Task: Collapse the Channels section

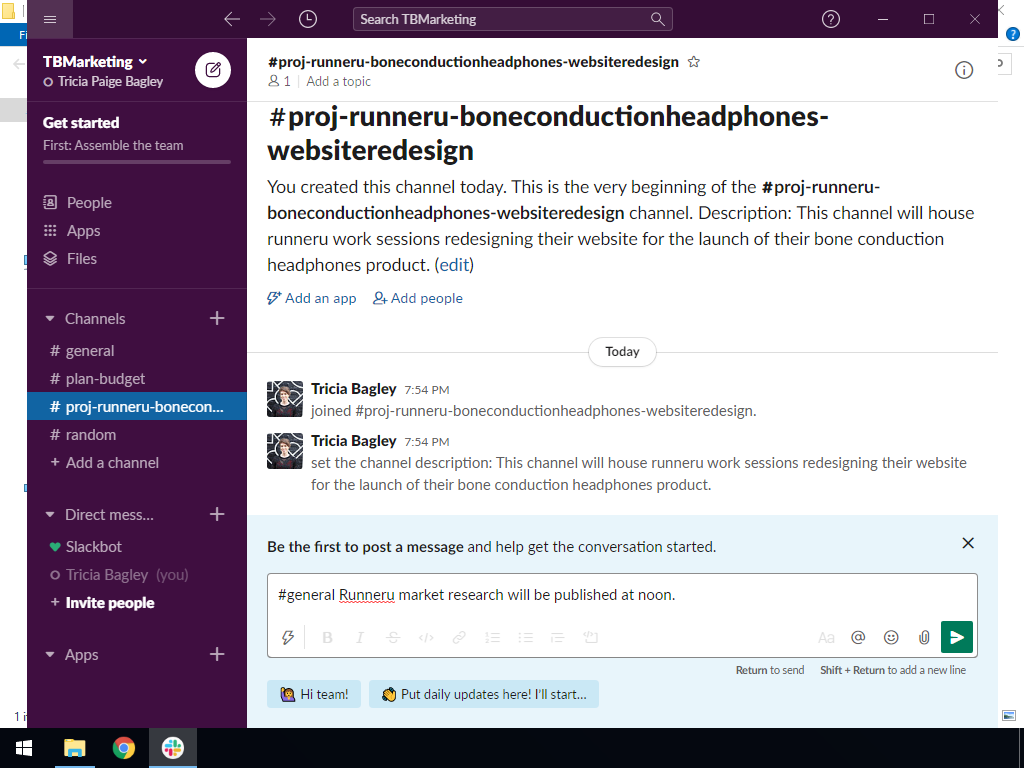Action: (x=50, y=319)
